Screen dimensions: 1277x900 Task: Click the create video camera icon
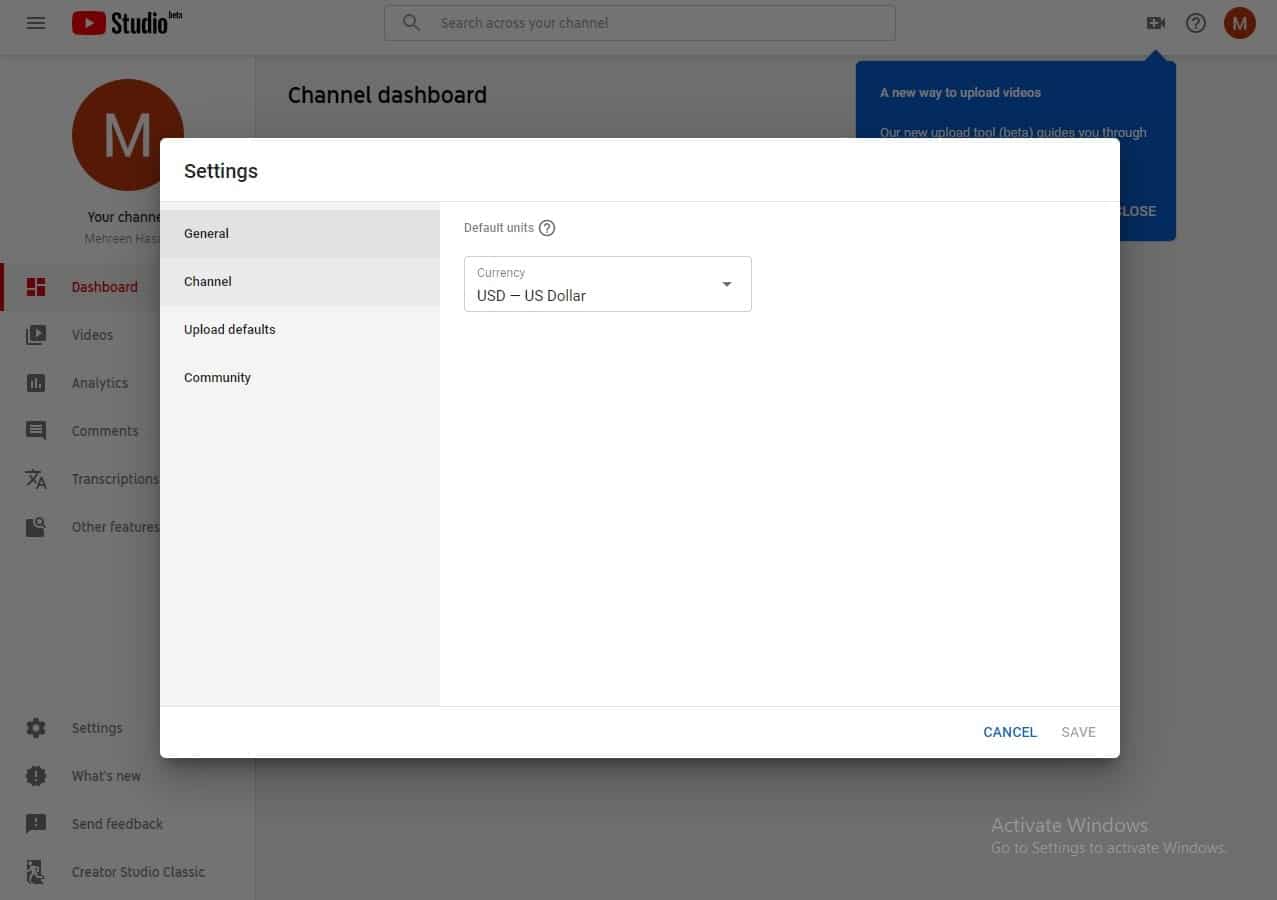pyautogui.click(x=1155, y=23)
